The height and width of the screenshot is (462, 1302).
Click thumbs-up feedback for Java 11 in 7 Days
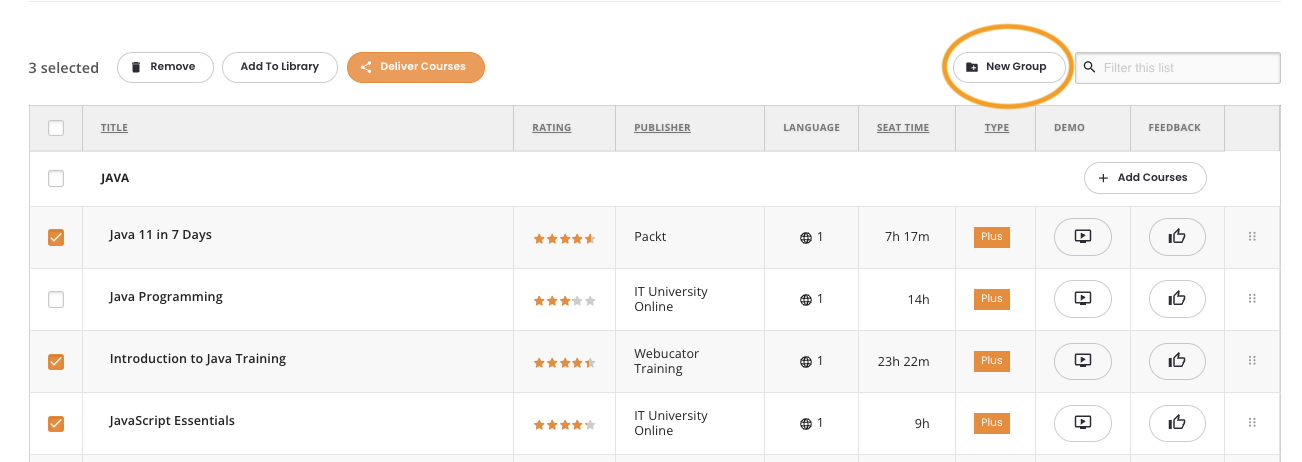click(x=1177, y=237)
